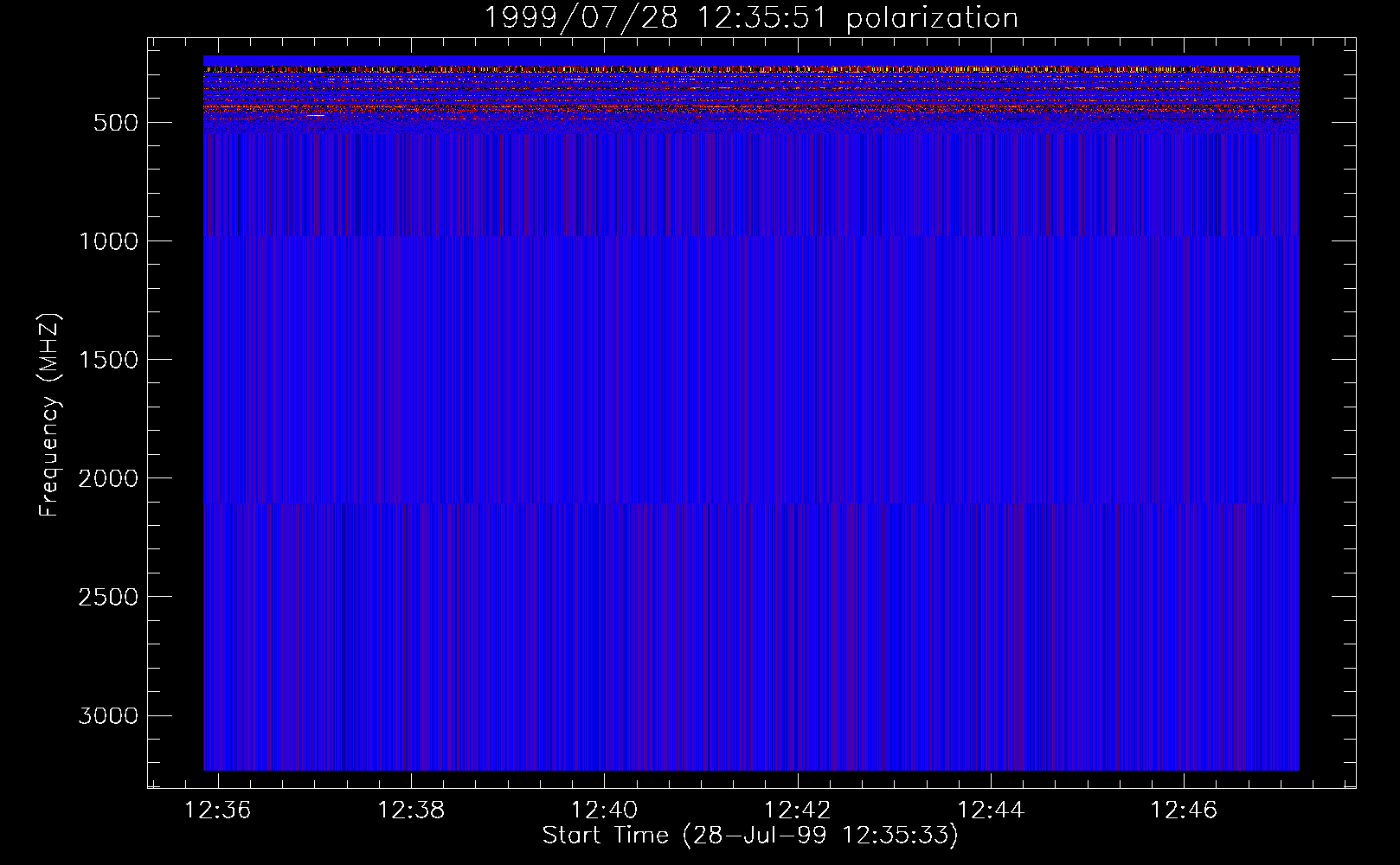The width and height of the screenshot is (1400, 865).
Task: Click the 2000 frequency tick label
Action: (x=108, y=478)
